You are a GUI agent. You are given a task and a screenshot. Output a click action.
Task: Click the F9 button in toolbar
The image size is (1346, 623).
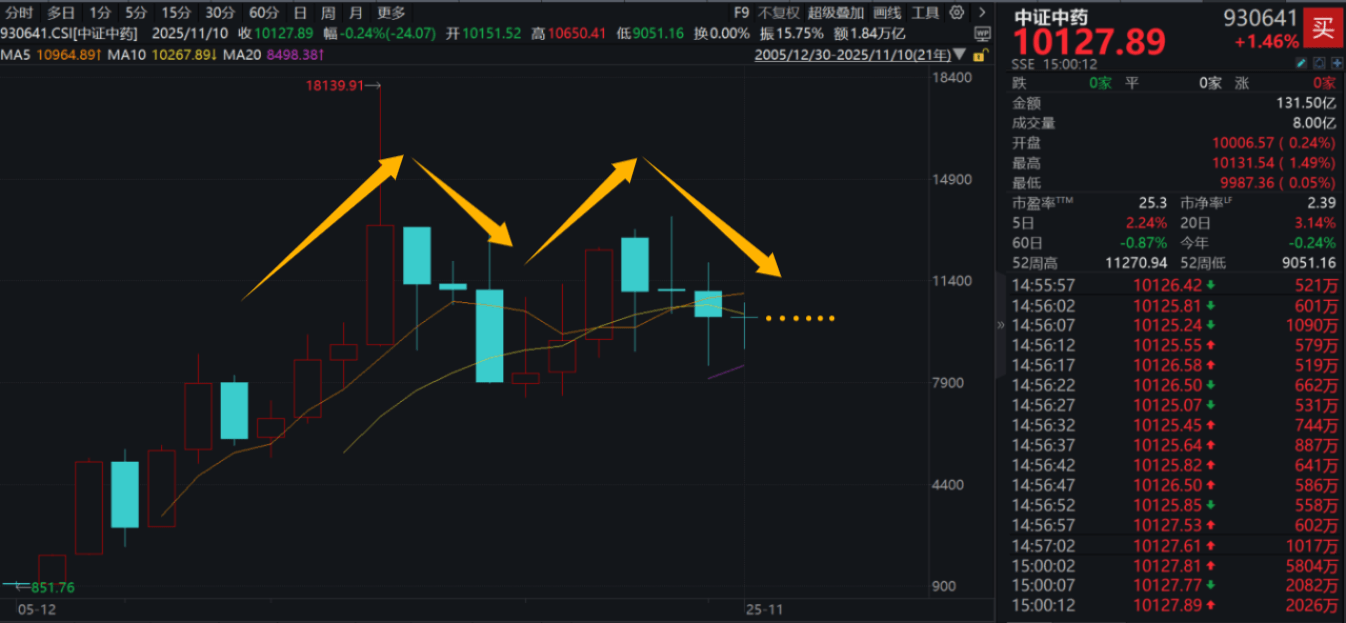click(x=741, y=13)
